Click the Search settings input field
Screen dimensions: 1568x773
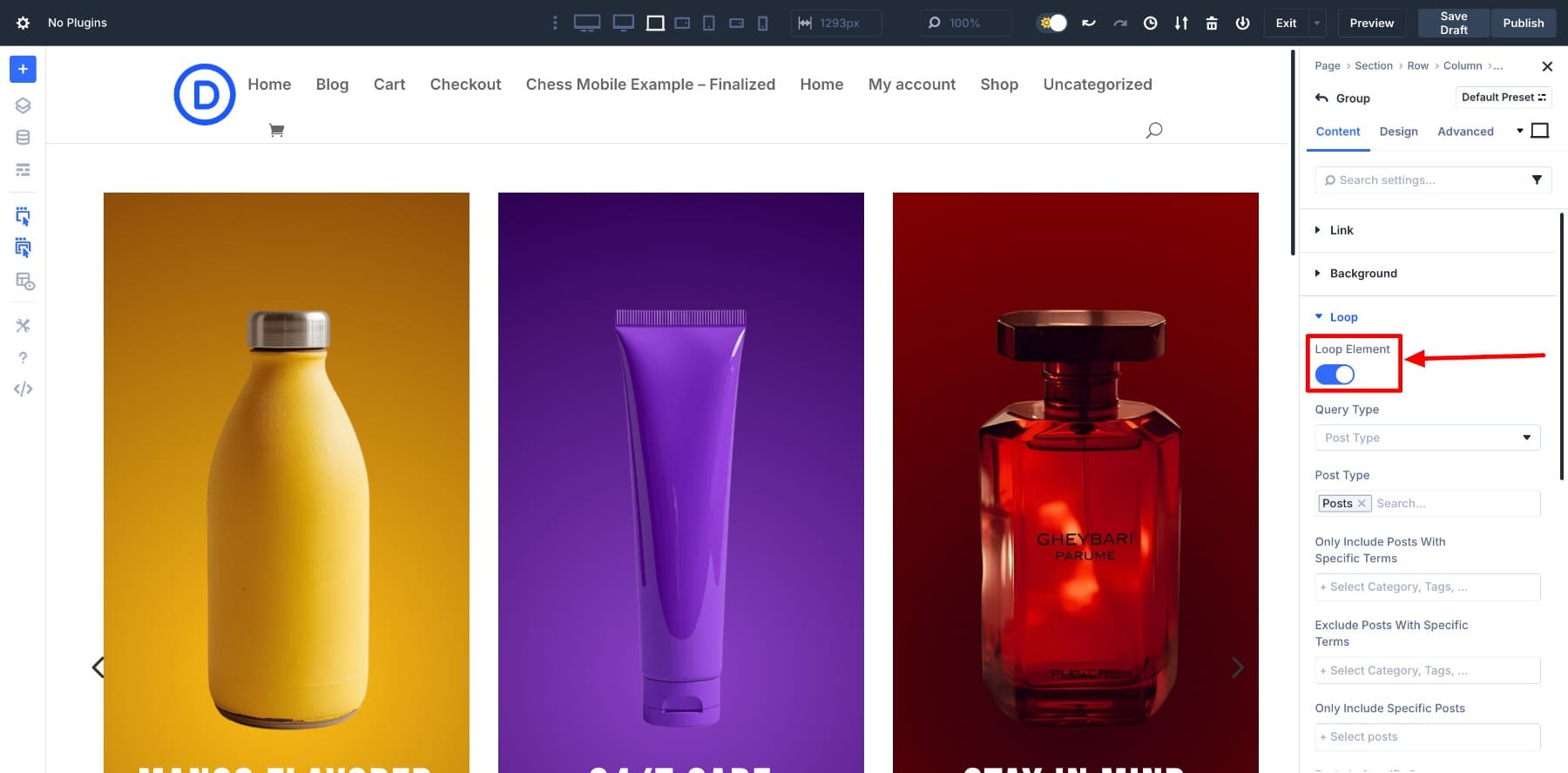[x=1424, y=180]
